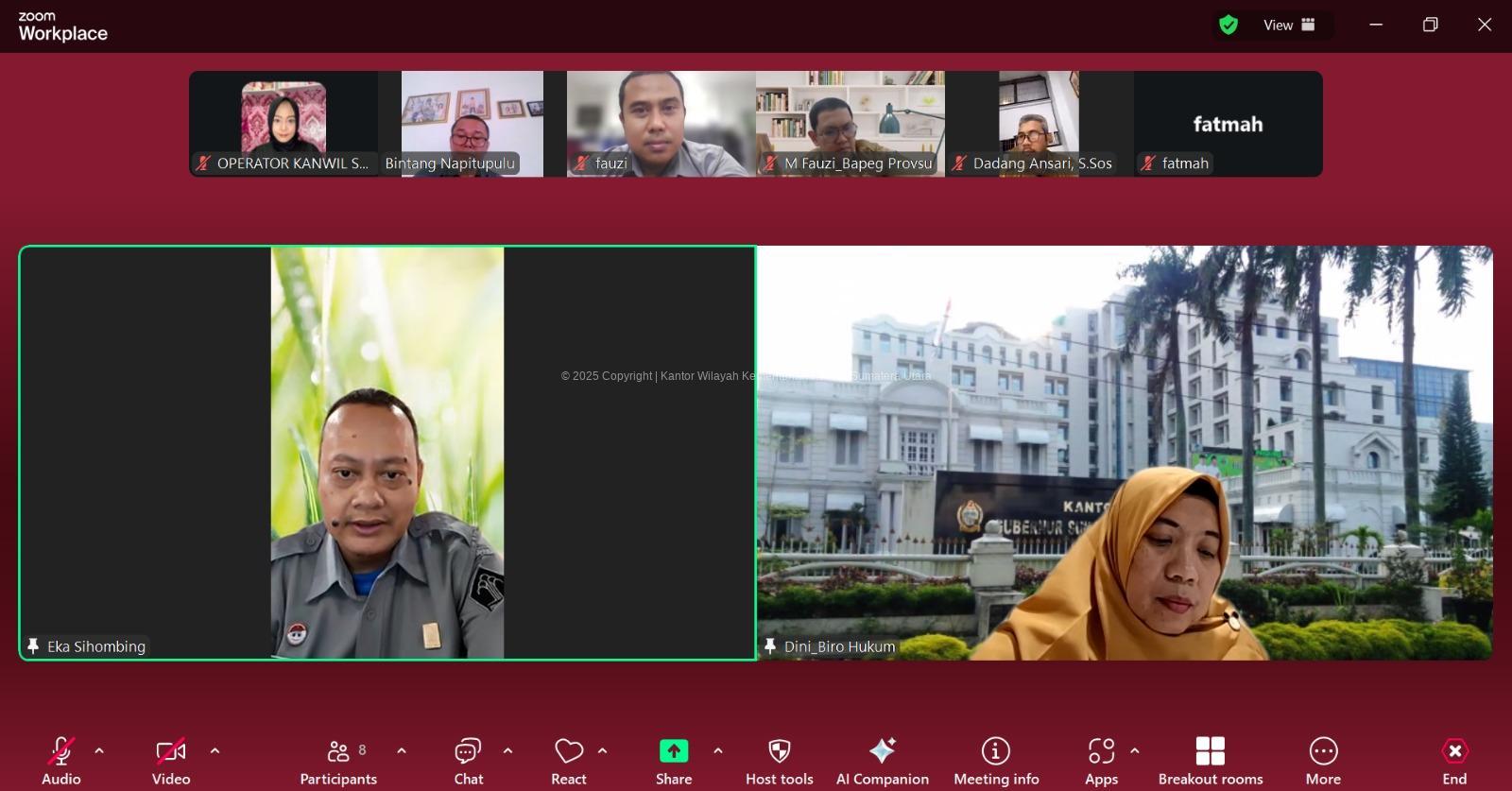Open Meeting info
1512x791 pixels.
[x=995, y=761]
